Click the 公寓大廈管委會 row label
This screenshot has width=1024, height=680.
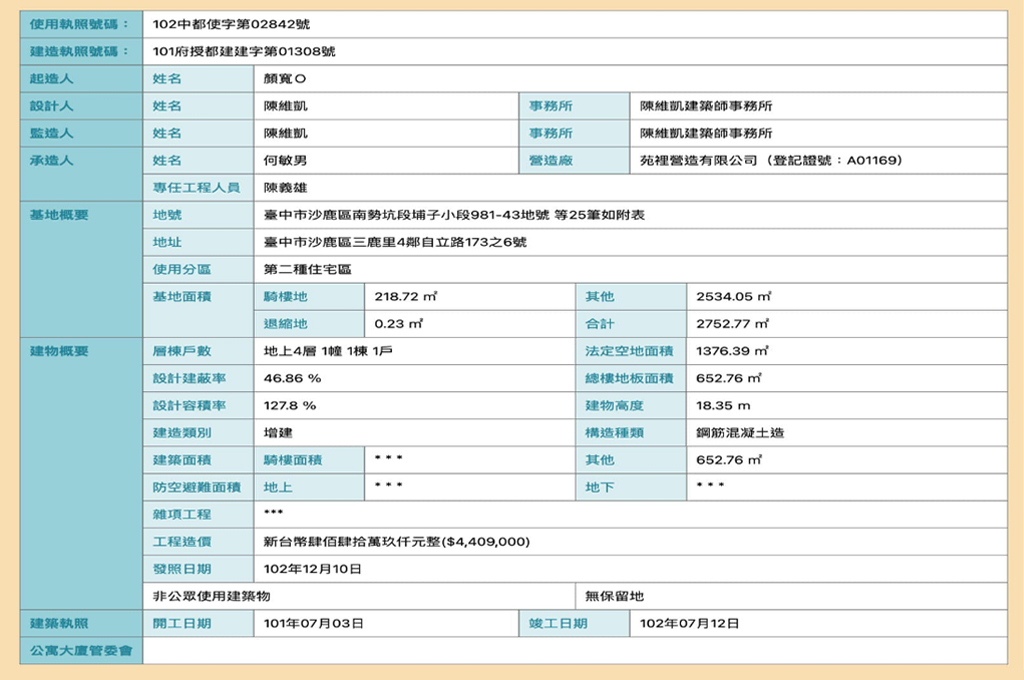[81, 651]
